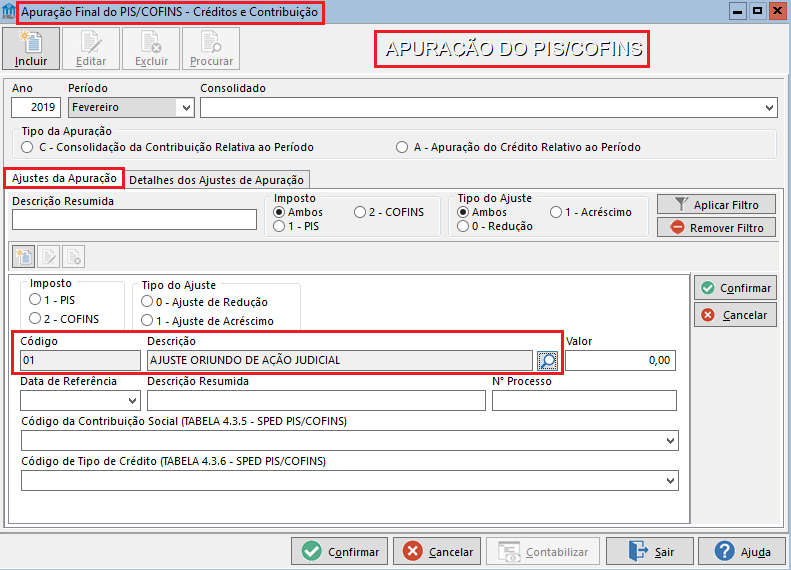
Task: Switch to Ajustes da Apuração tab
Action: pos(64,179)
